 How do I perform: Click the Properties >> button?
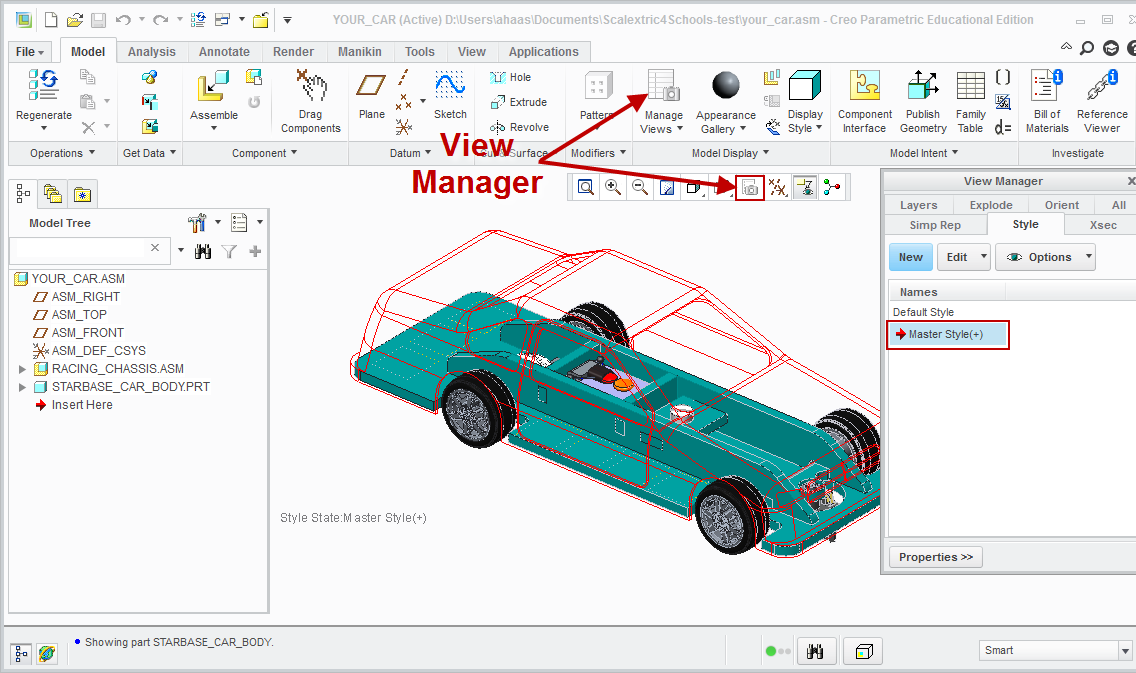[935, 557]
